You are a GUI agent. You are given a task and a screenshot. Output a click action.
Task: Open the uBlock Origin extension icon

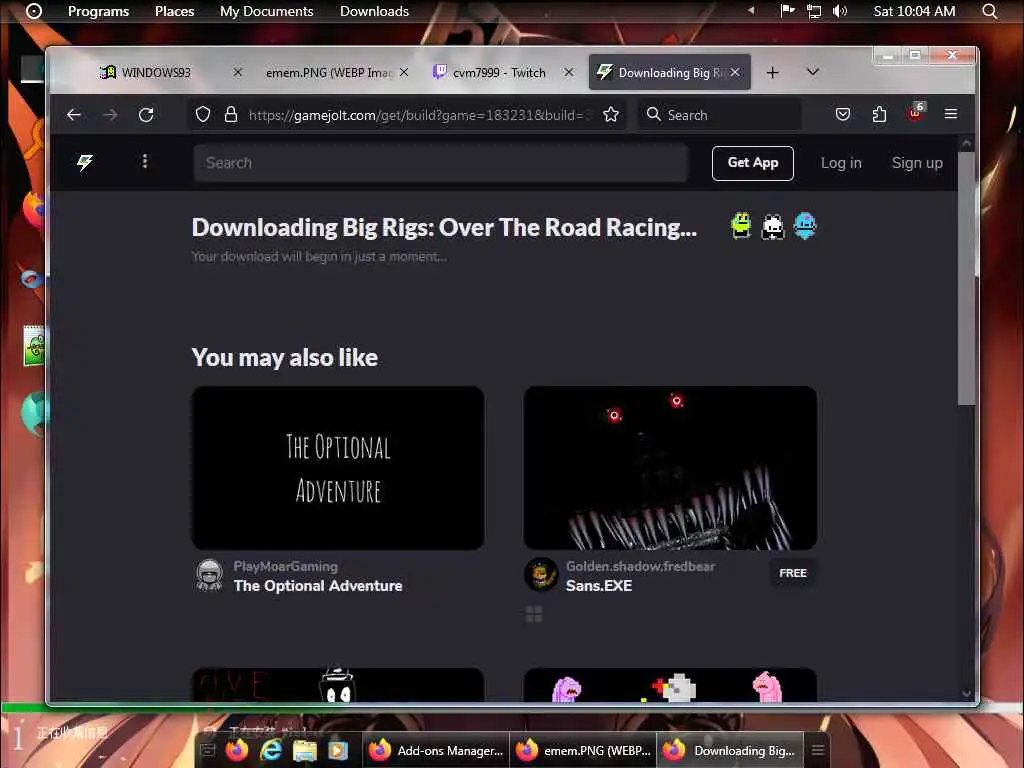click(x=916, y=112)
